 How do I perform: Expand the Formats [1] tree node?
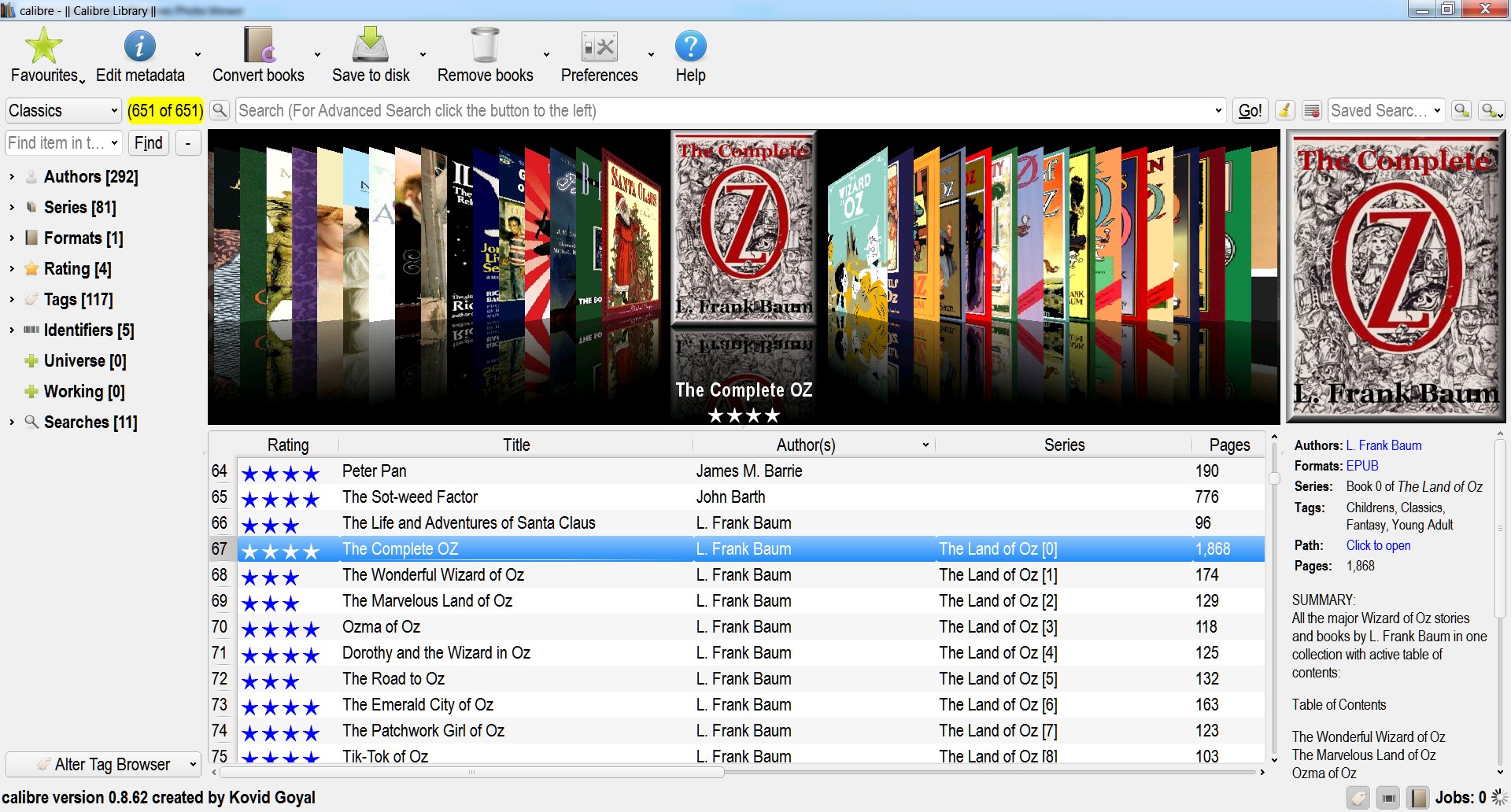(12, 238)
